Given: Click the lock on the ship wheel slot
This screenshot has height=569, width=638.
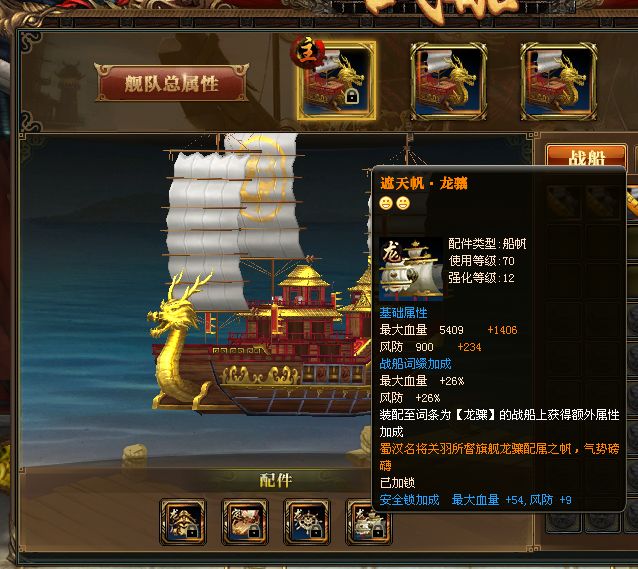Looking at the screenshot, I should [x=316, y=532].
